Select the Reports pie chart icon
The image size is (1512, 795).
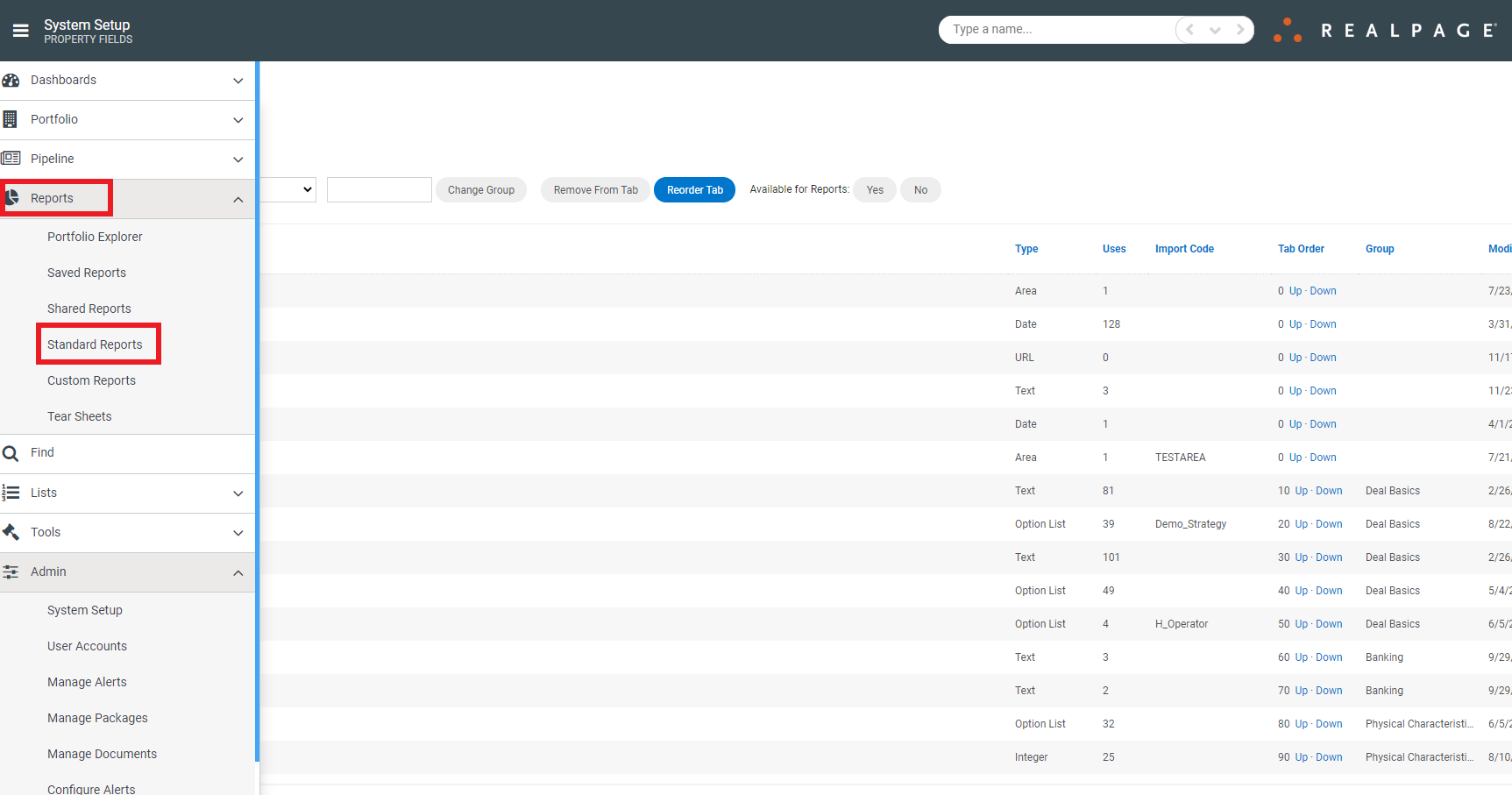coord(11,197)
